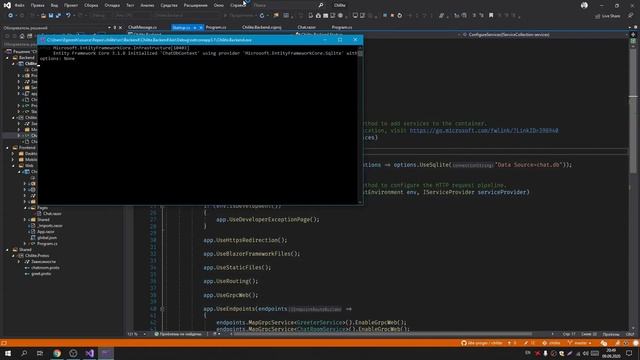Expand the Desktop folder in Frontend
Viewport: 640px width, 360px height.
pos(13,154)
